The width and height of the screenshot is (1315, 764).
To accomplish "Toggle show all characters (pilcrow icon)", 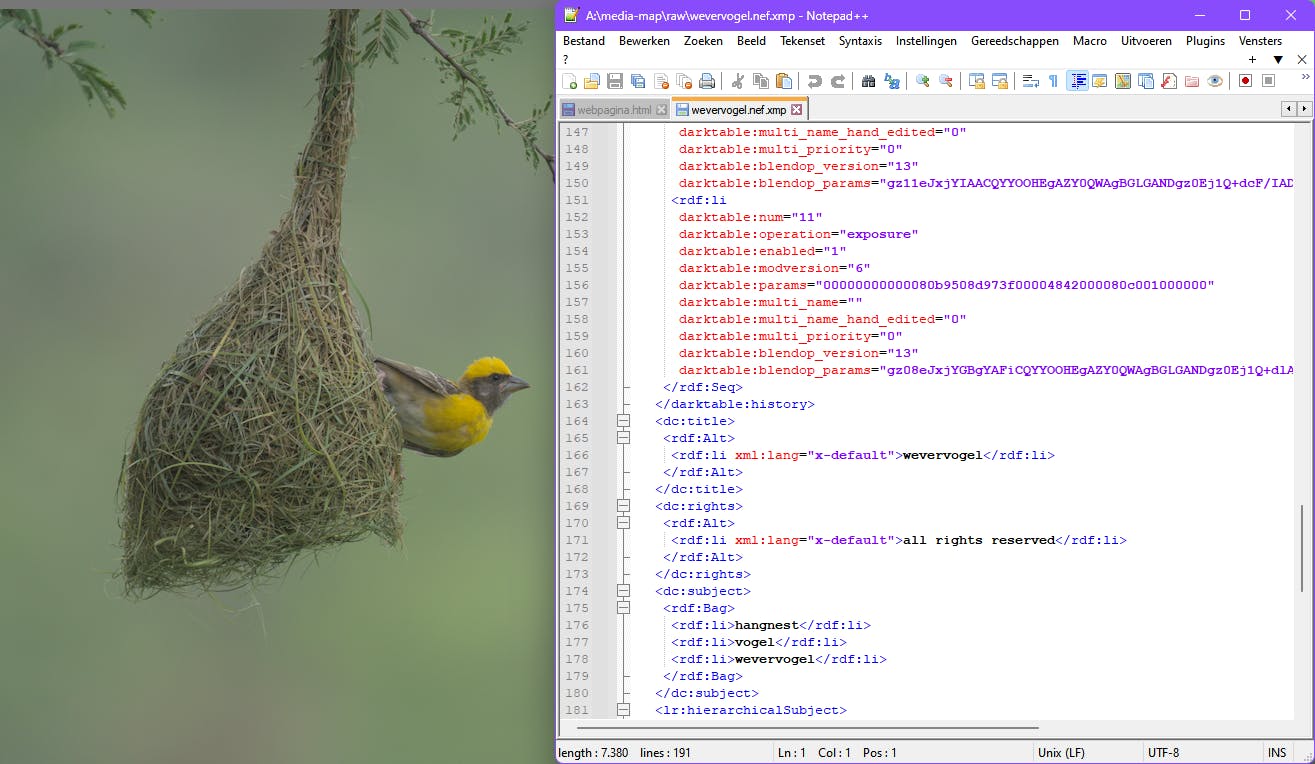I will tap(1053, 82).
